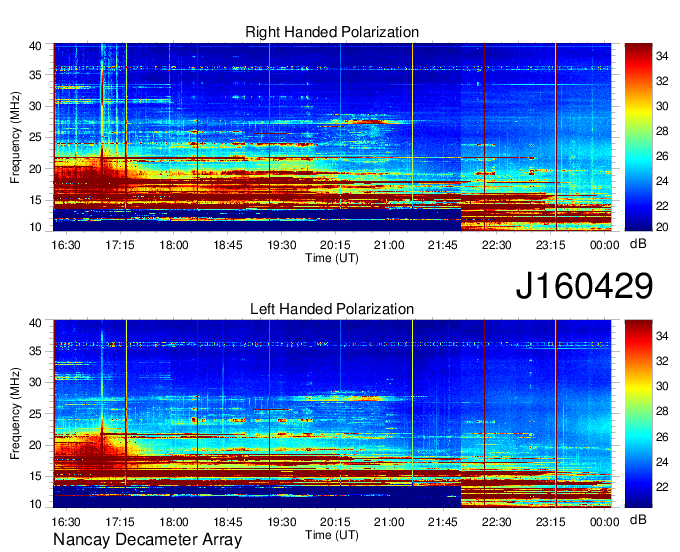
Task: Click the 28 dB mark on Right Handed color bar
Action: coord(662,131)
